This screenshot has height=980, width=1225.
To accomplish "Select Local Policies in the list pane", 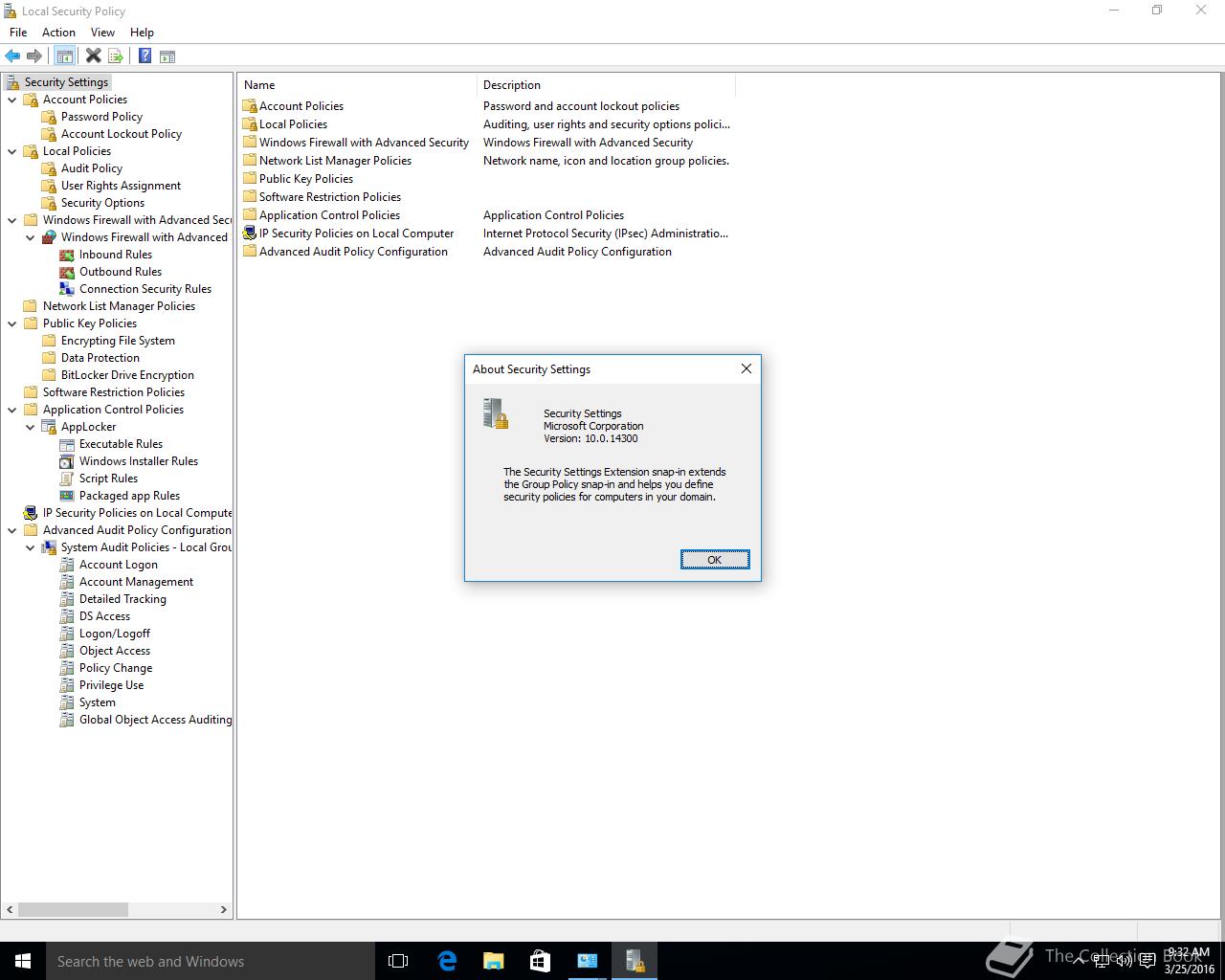I will point(293,124).
